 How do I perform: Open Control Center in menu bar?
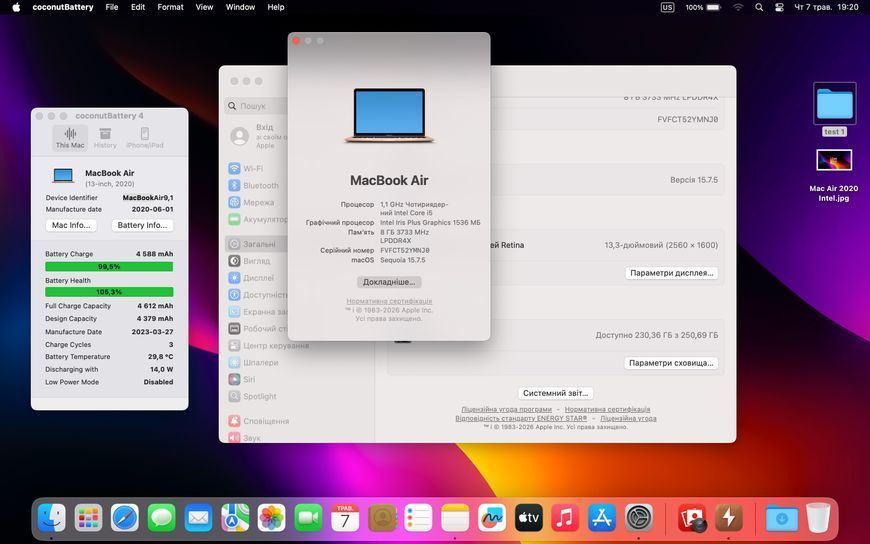pos(779,7)
